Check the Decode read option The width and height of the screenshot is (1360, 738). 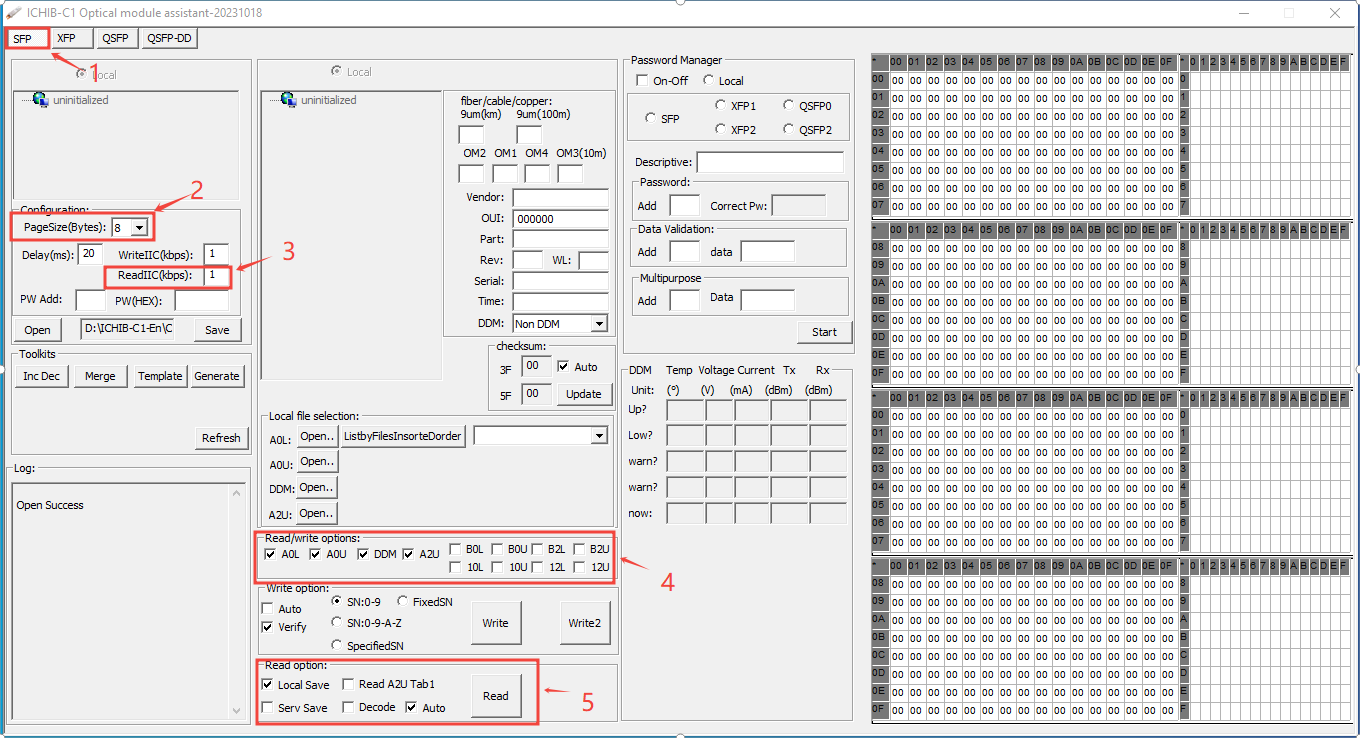(x=348, y=707)
